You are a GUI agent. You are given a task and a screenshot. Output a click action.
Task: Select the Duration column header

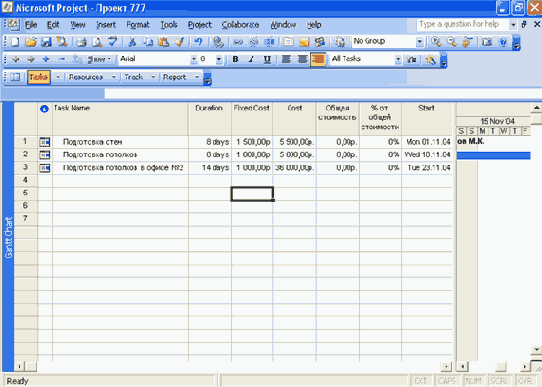[209, 118]
